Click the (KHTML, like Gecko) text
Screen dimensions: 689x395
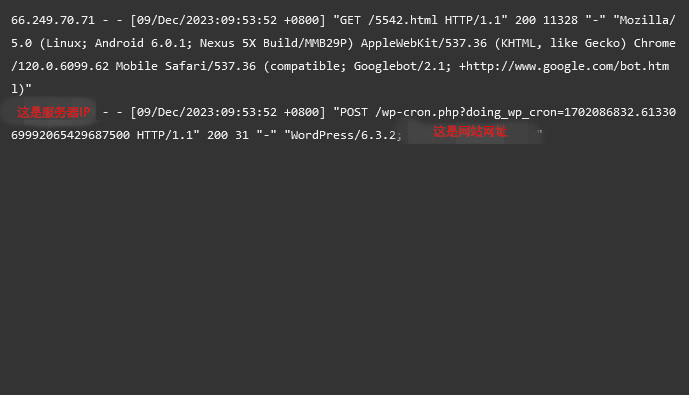(x=560, y=43)
